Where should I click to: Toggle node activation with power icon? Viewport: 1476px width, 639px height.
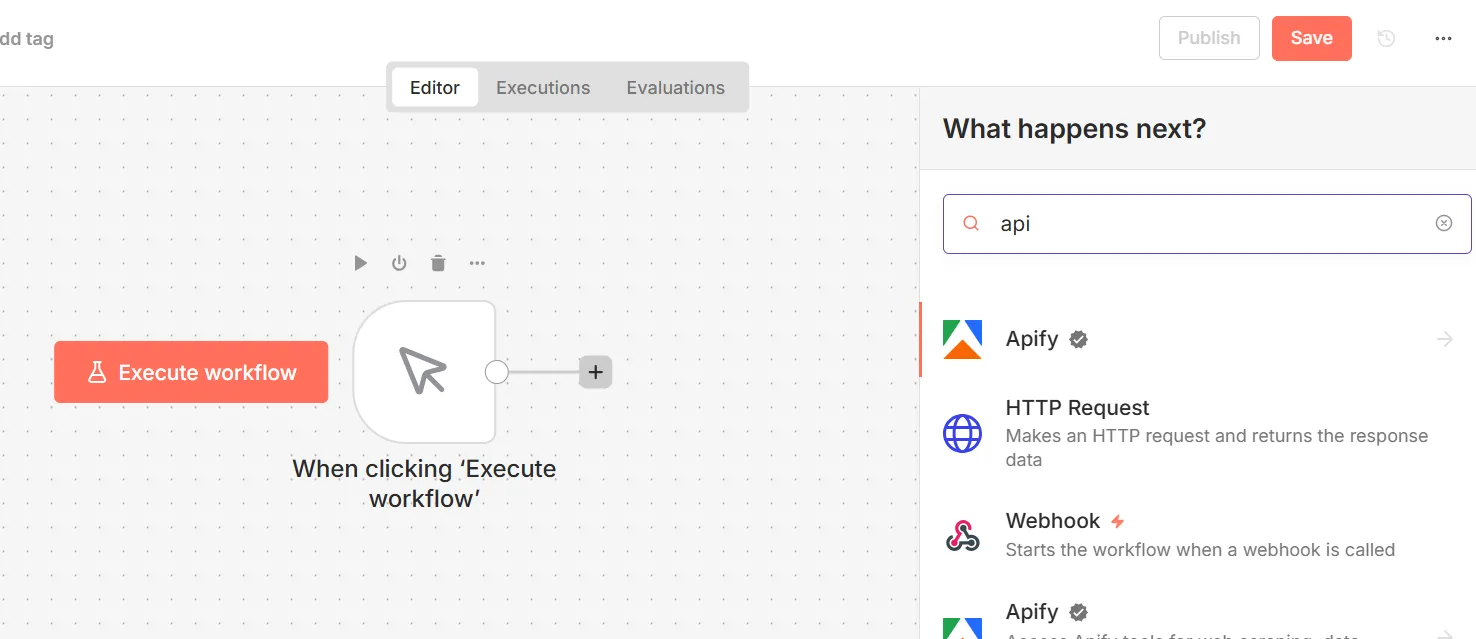[x=399, y=263]
